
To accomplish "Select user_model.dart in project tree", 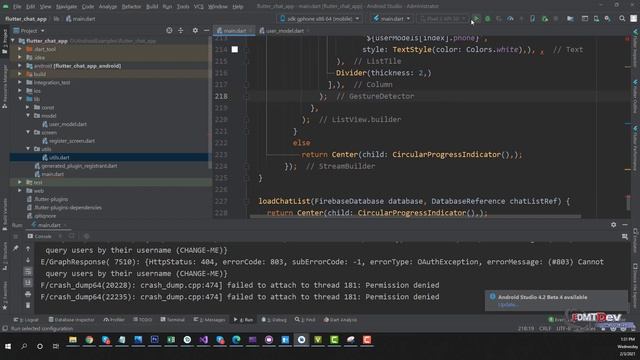I will (x=64, y=124).
